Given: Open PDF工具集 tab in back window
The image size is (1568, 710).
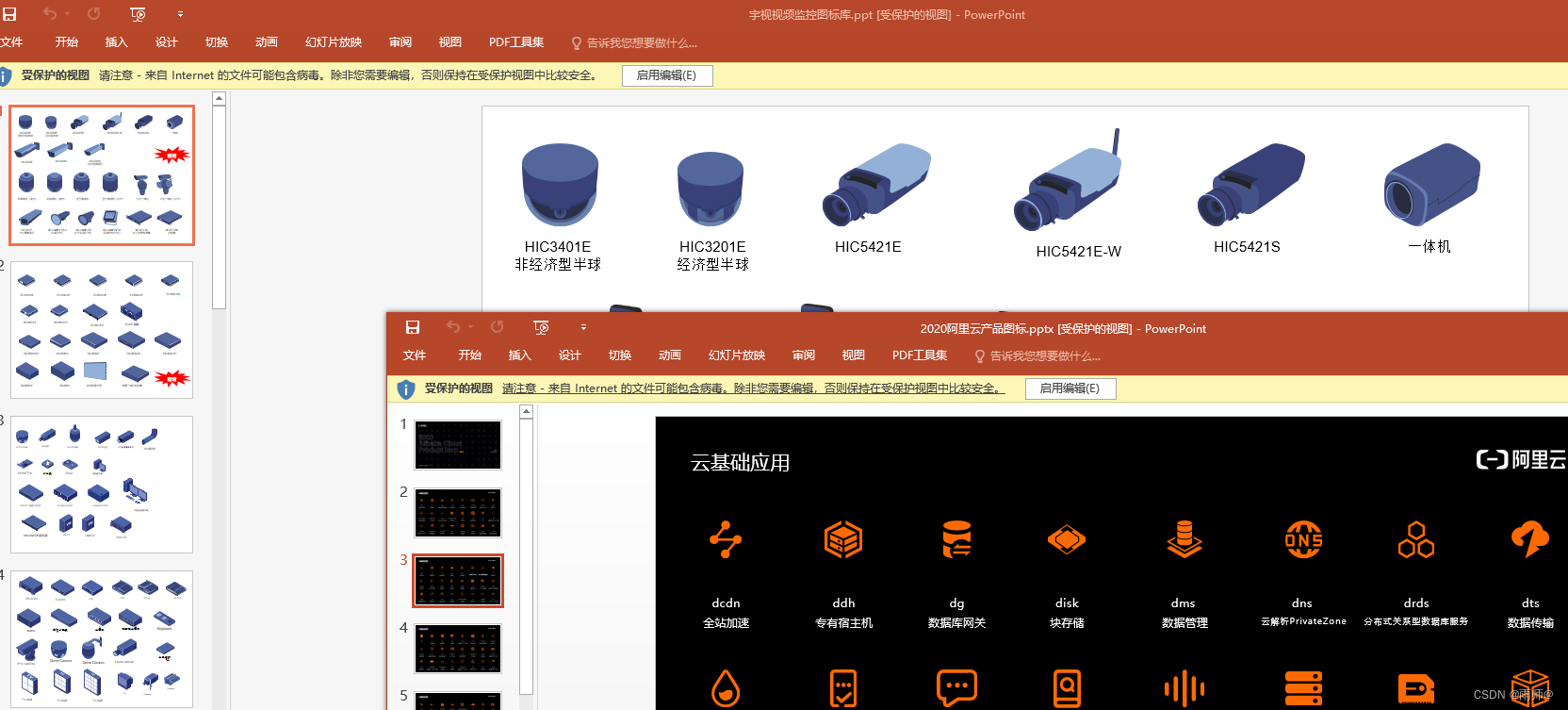Looking at the screenshot, I should tap(516, 42).
